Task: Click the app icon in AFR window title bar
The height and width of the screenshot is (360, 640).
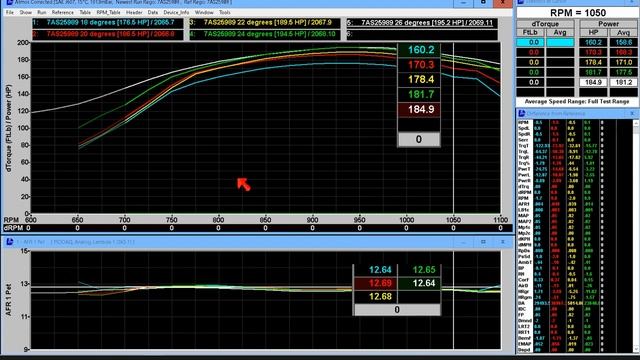Action: tap(9, 242)
